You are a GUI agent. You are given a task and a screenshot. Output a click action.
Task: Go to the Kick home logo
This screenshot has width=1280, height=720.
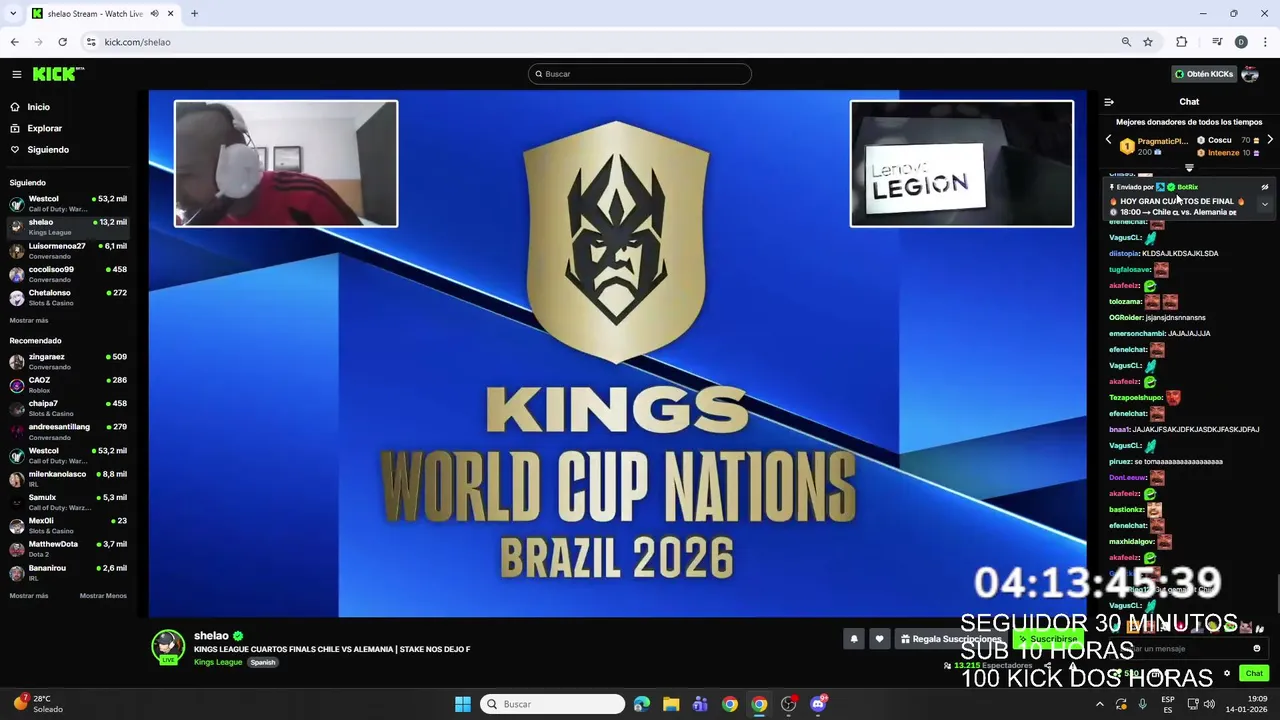tap(58, 74)
